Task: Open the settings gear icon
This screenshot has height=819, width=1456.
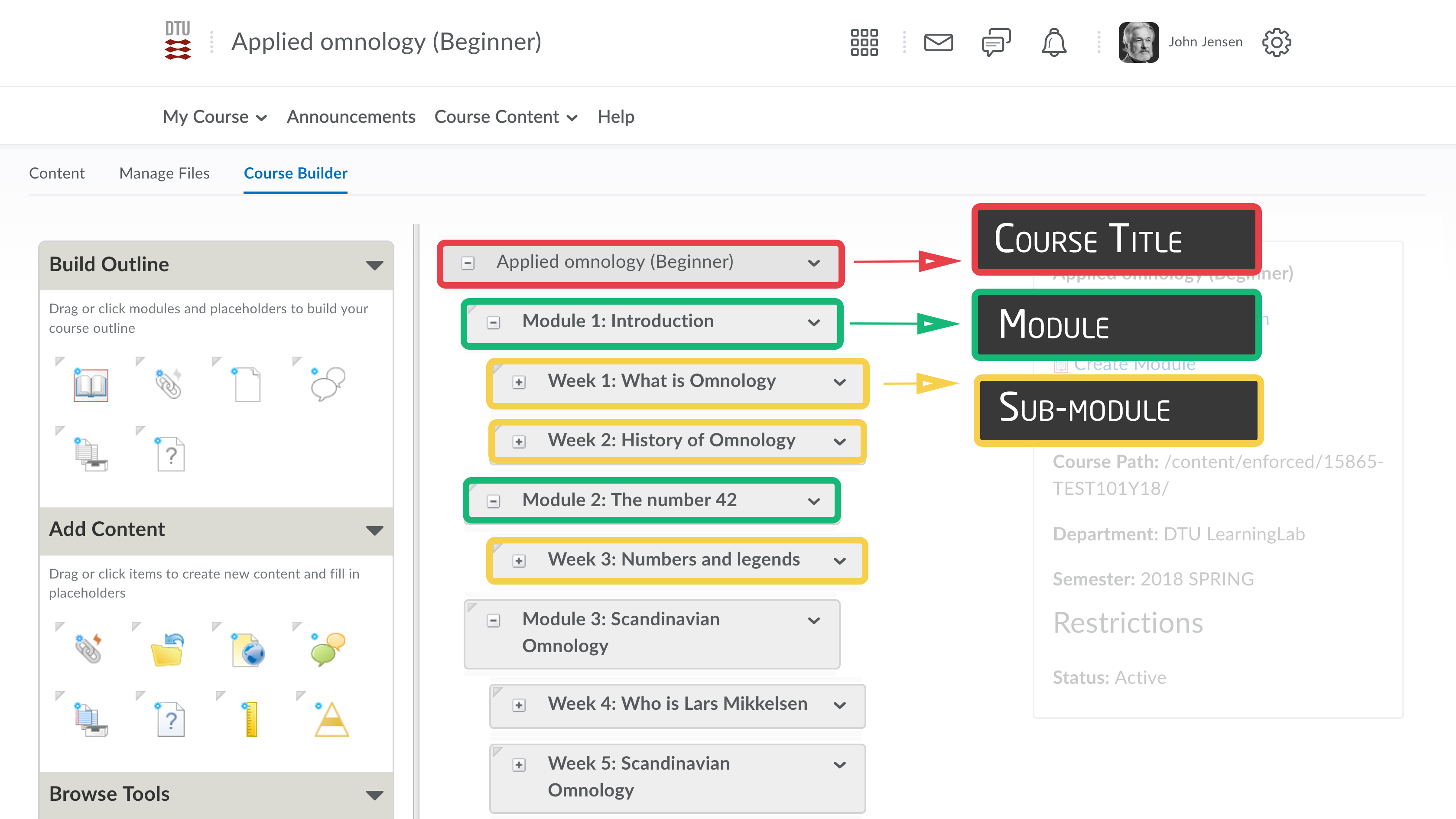Action: click(1276, 42)
